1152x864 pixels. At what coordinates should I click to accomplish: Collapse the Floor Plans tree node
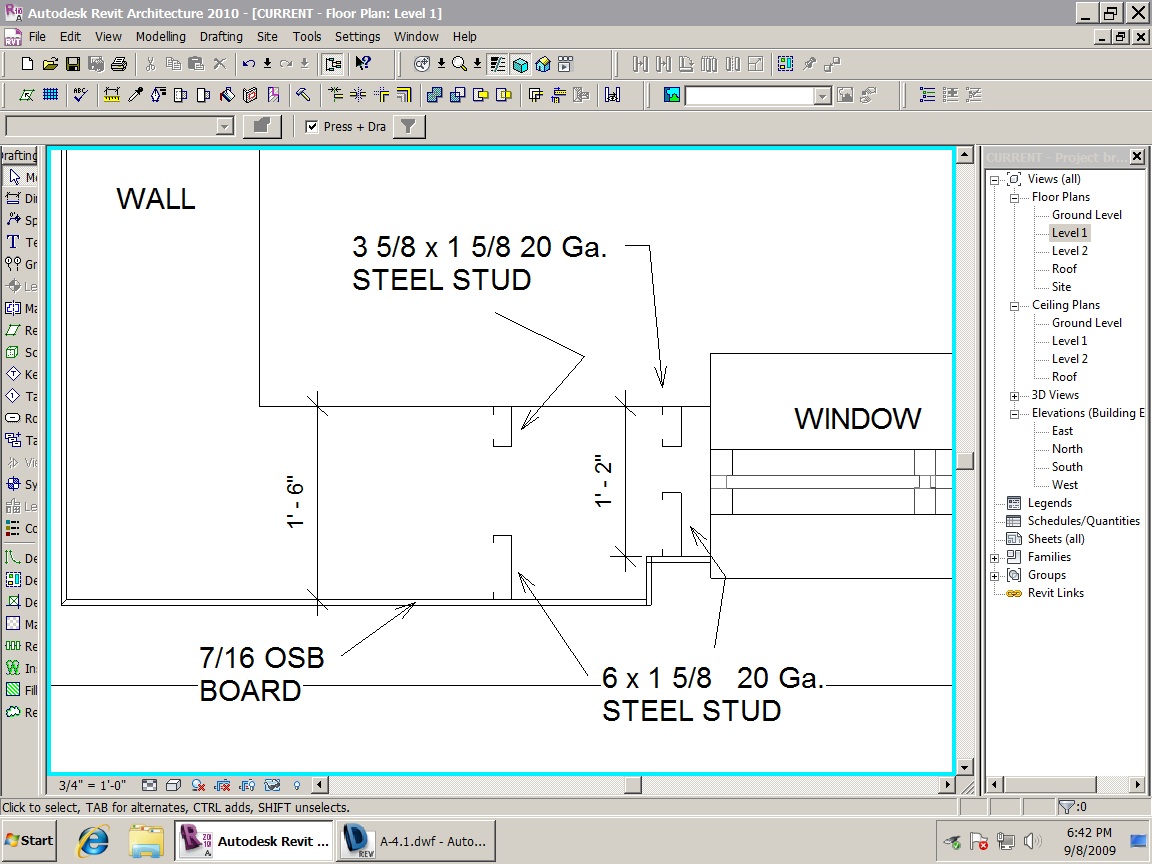coord(1013,197)
